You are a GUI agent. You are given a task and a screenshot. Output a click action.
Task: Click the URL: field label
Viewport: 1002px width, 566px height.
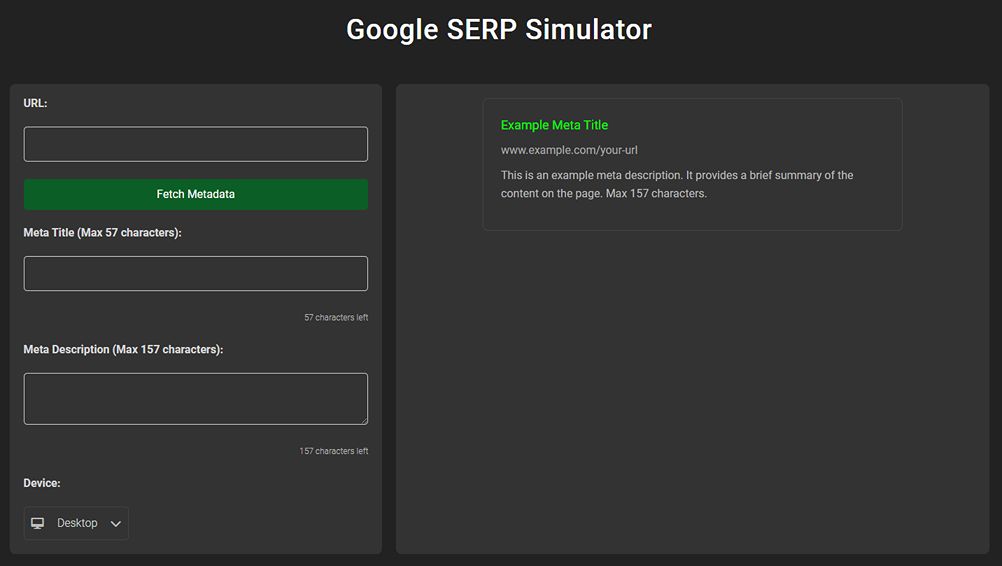(x=35, y=103)
